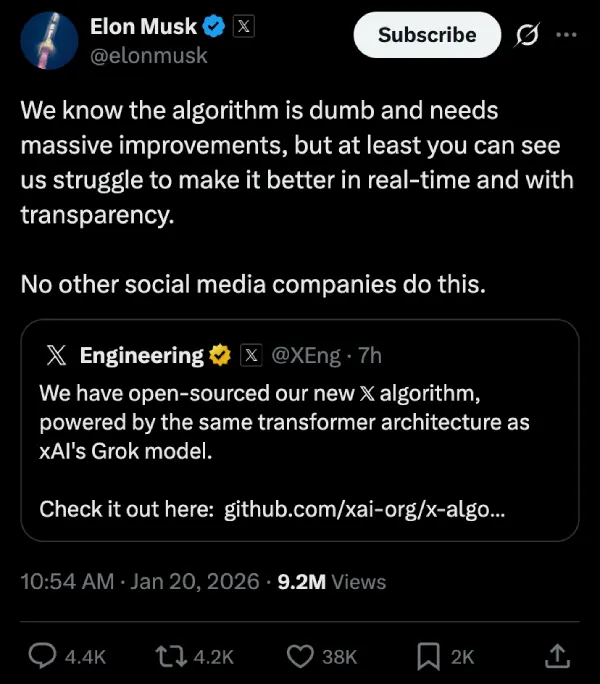The height and width of the screenshot is (684, 600).
Task: Like the post with heart icon
Action: pos(301,655)
